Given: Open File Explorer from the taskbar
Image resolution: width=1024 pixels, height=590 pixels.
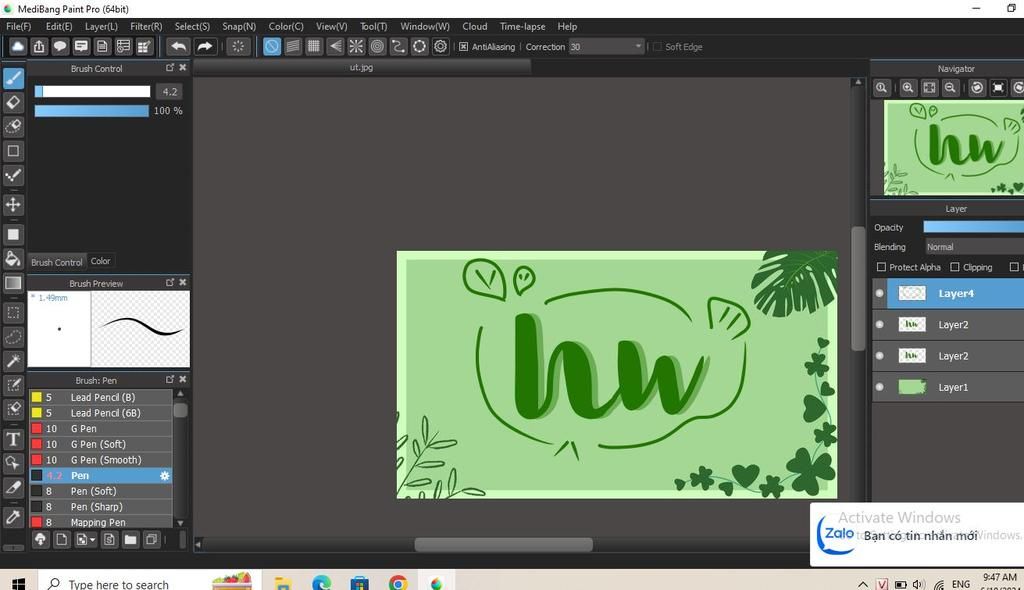Looking at the screenshot, I should click(282, 582).
